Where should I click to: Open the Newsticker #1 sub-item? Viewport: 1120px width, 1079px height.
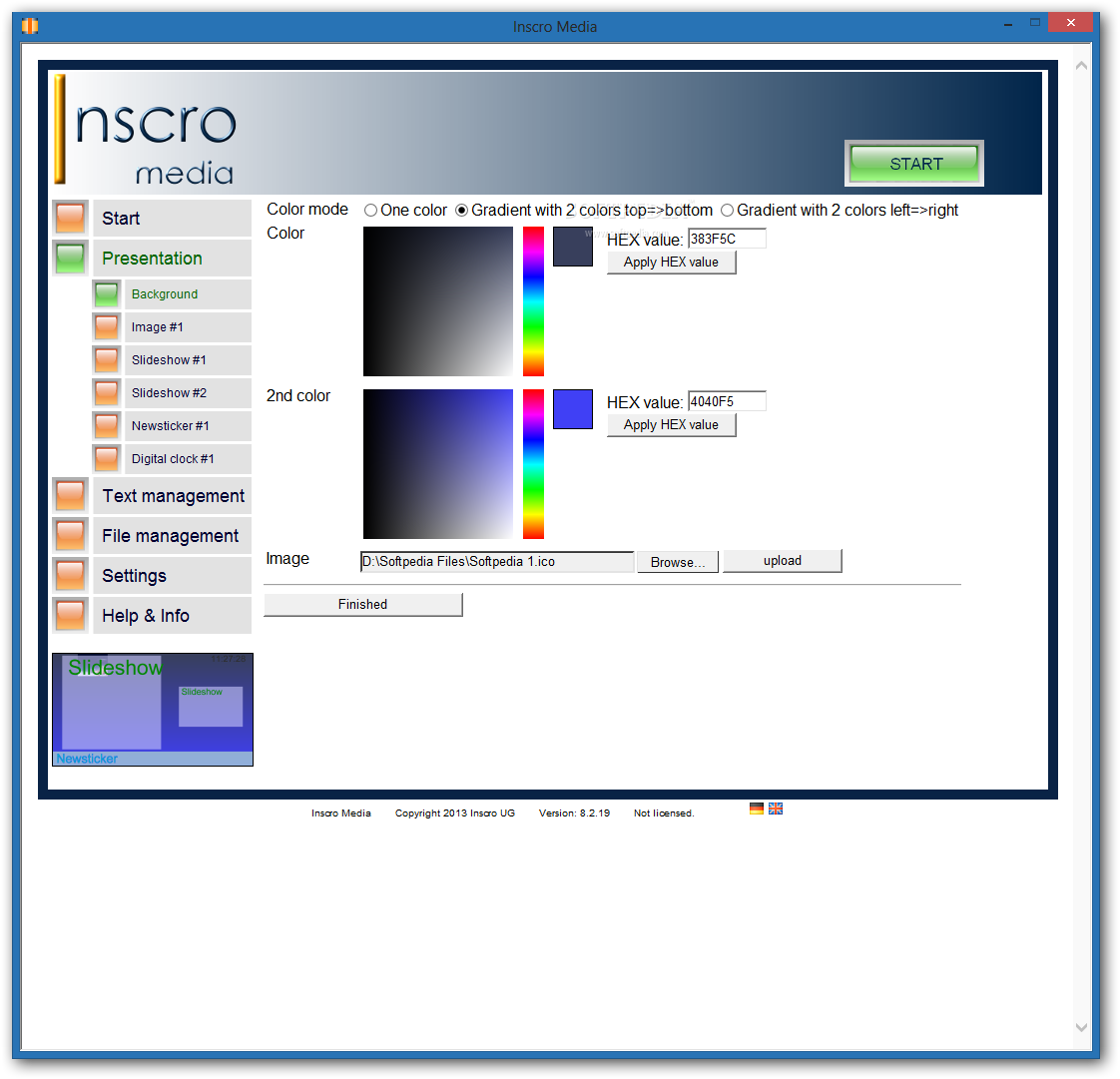click(x=189, y=425)
